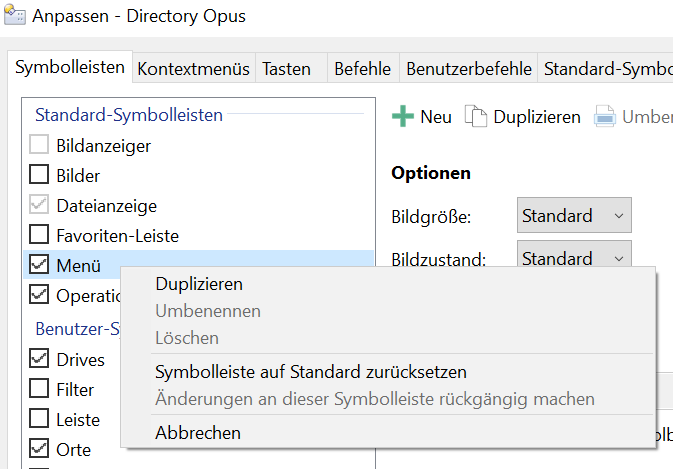Image resolution: width=673 pixels, height=469 pixels.
Task: Enable the Favoriten-Leiste checkbox
Action: tap(39, 234)
